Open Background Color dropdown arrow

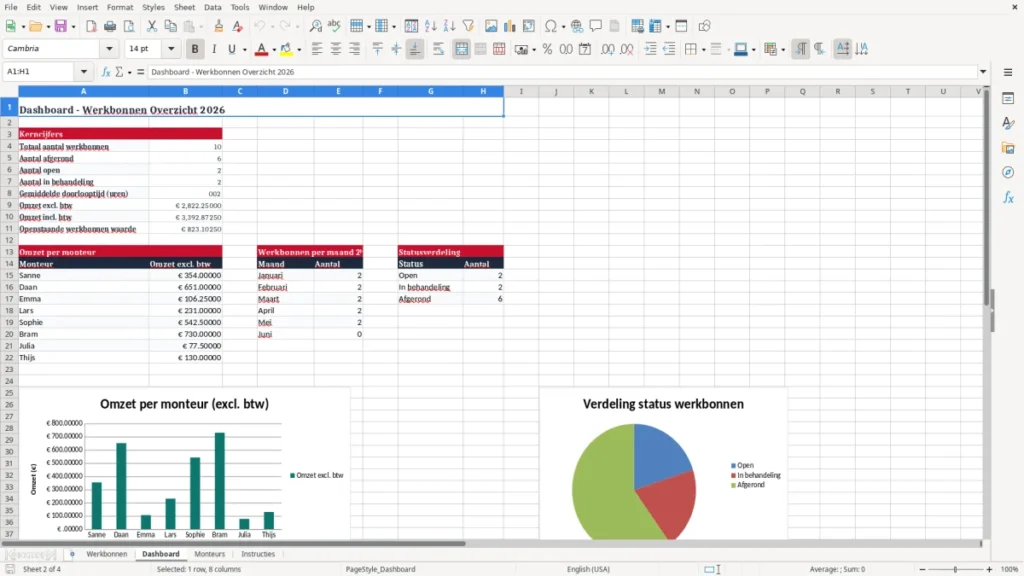[299, 50]
